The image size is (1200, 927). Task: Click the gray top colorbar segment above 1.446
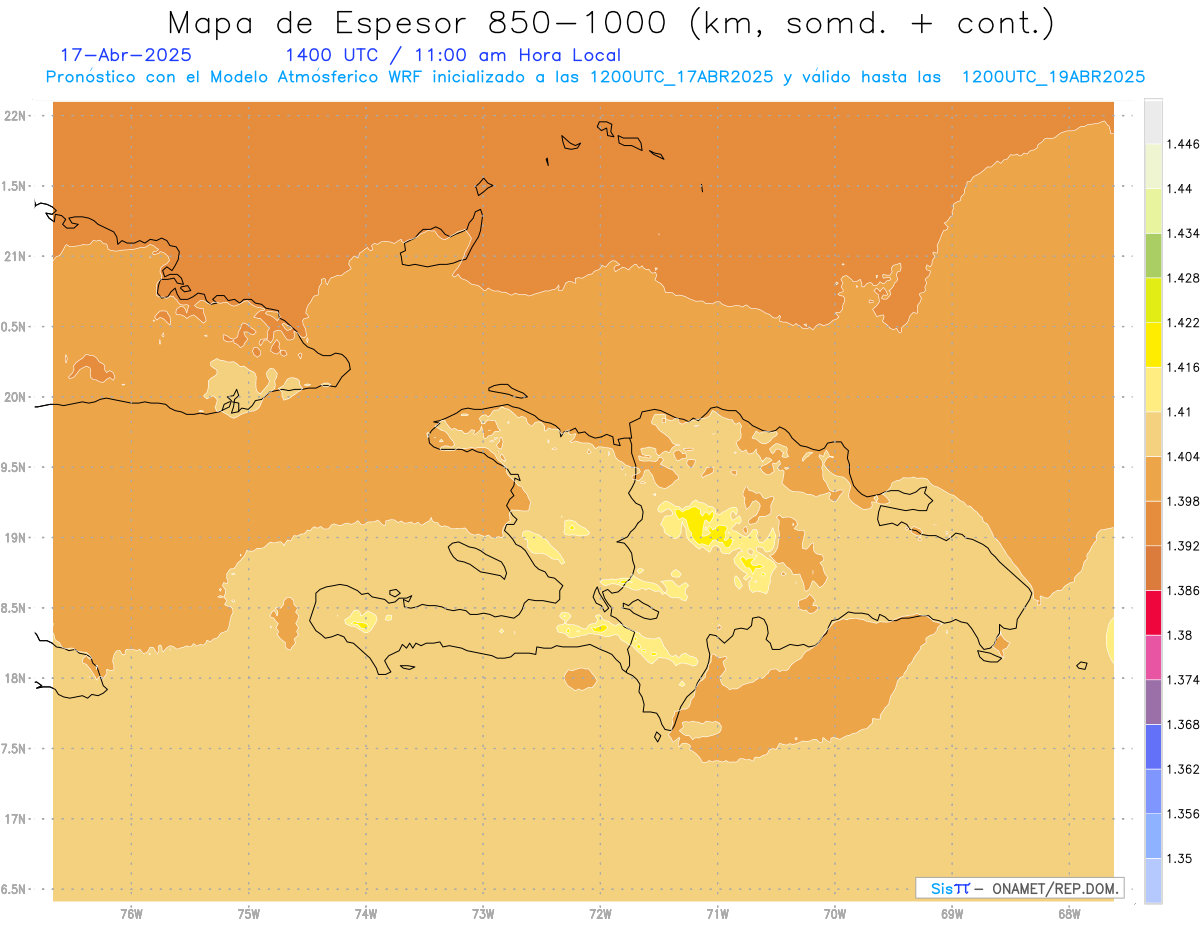pyautogui.click(x=1153, y=121)
